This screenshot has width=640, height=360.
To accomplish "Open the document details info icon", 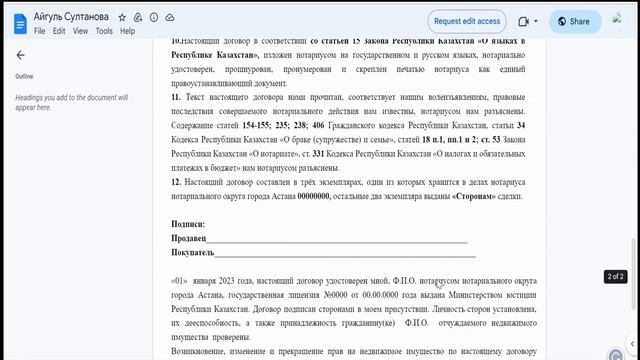I will point(154,17).
